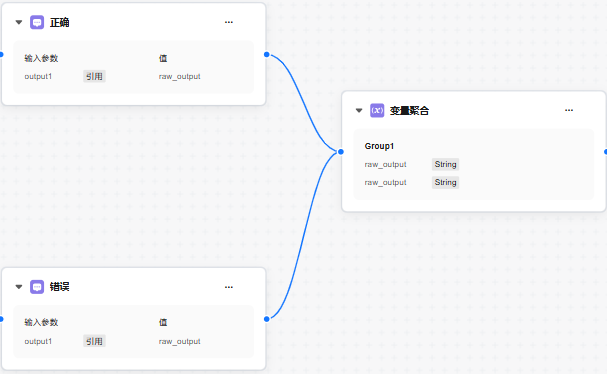Screen dimensions: 607x374
Task: Click the second String type tag
Action: (x=445, y=182)
